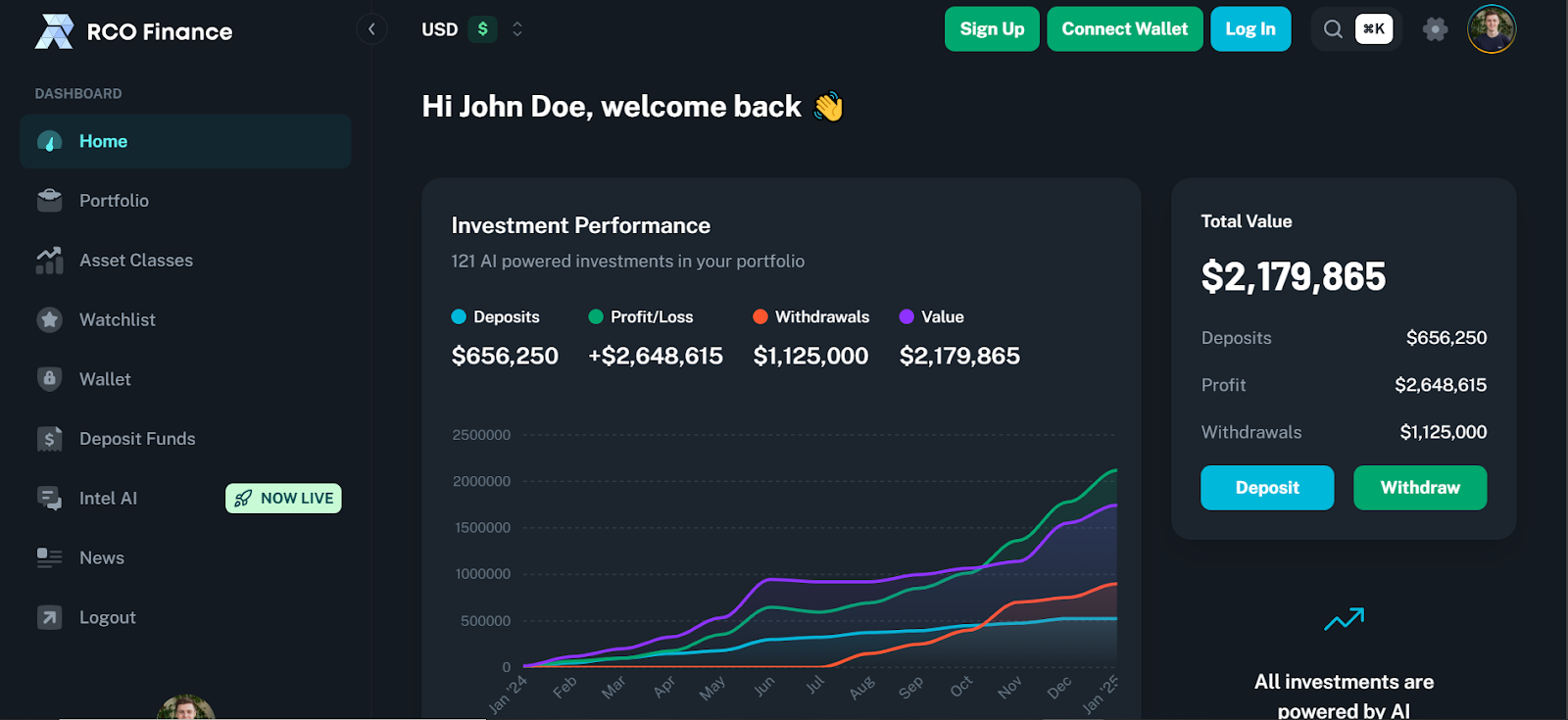Click the Asset Classes chart icon
The width and height of the screenshot is (1568, 720).
(x=49, y=261)
